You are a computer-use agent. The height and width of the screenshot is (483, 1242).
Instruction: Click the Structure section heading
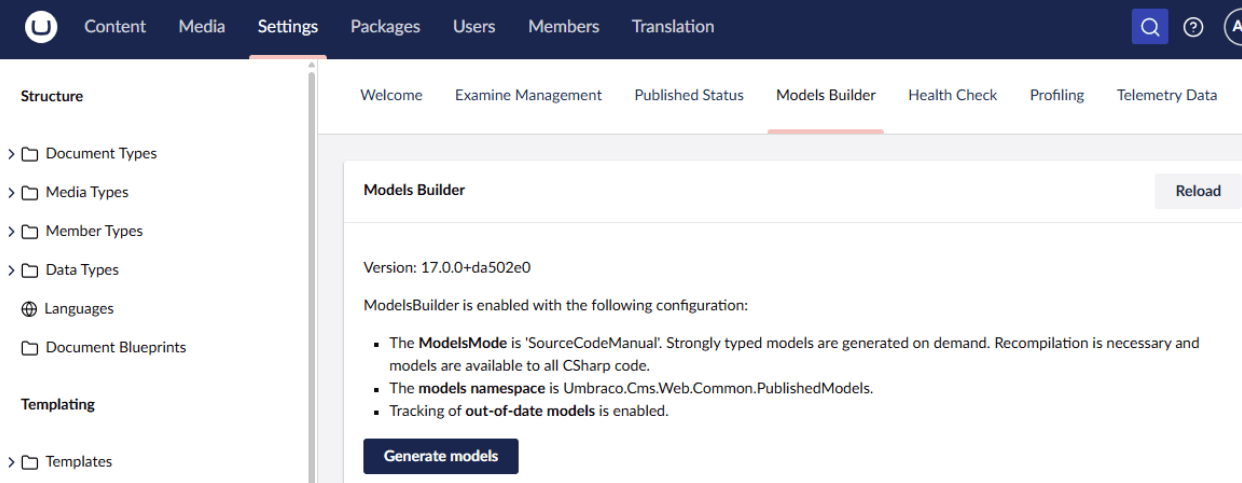(52, 97)
